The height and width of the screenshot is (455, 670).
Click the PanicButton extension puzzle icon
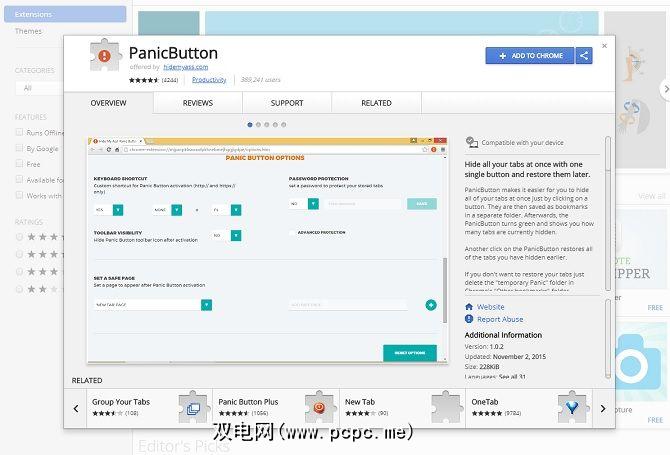click(x=105, y=55)
